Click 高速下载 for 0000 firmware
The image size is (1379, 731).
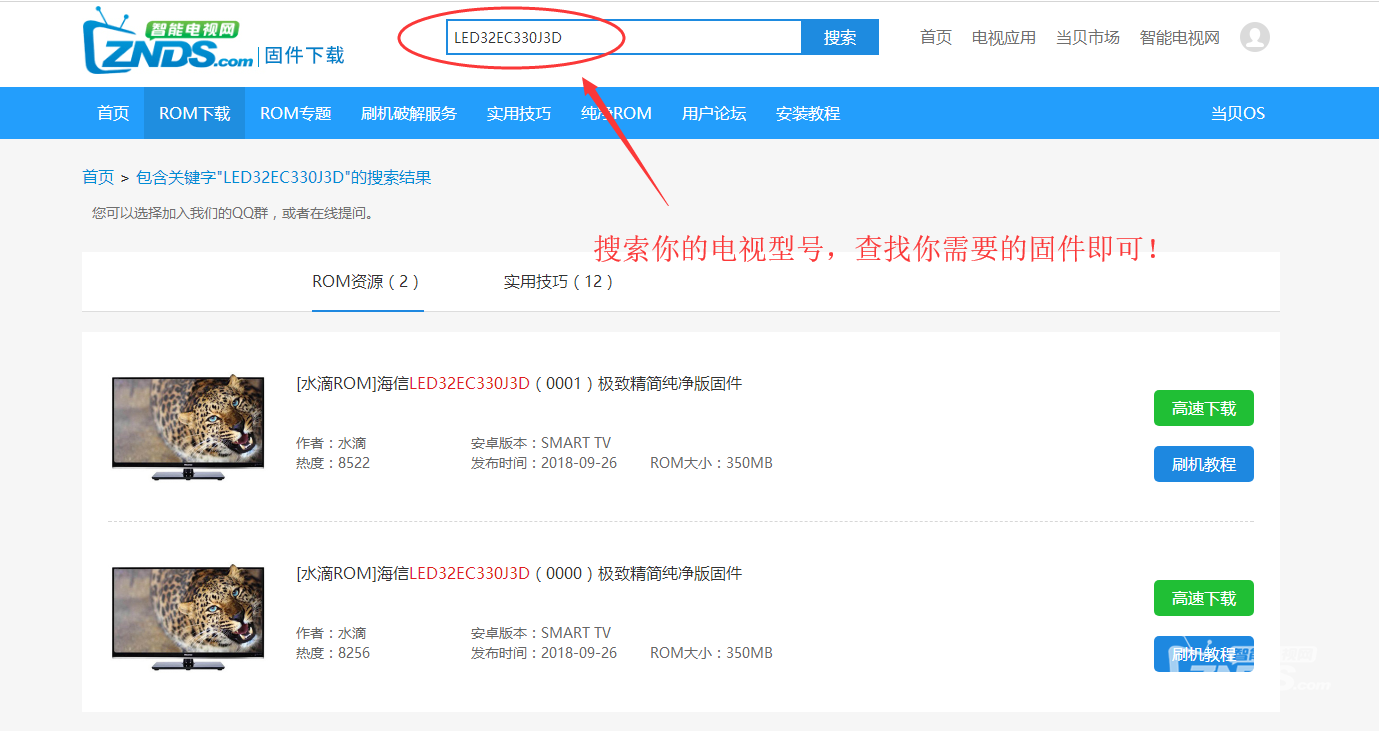coord(1204,598)
